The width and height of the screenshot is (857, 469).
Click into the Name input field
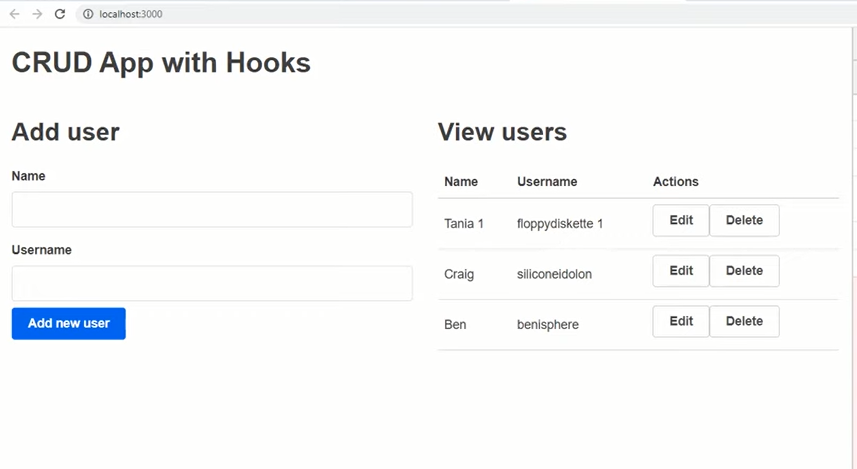212,210
